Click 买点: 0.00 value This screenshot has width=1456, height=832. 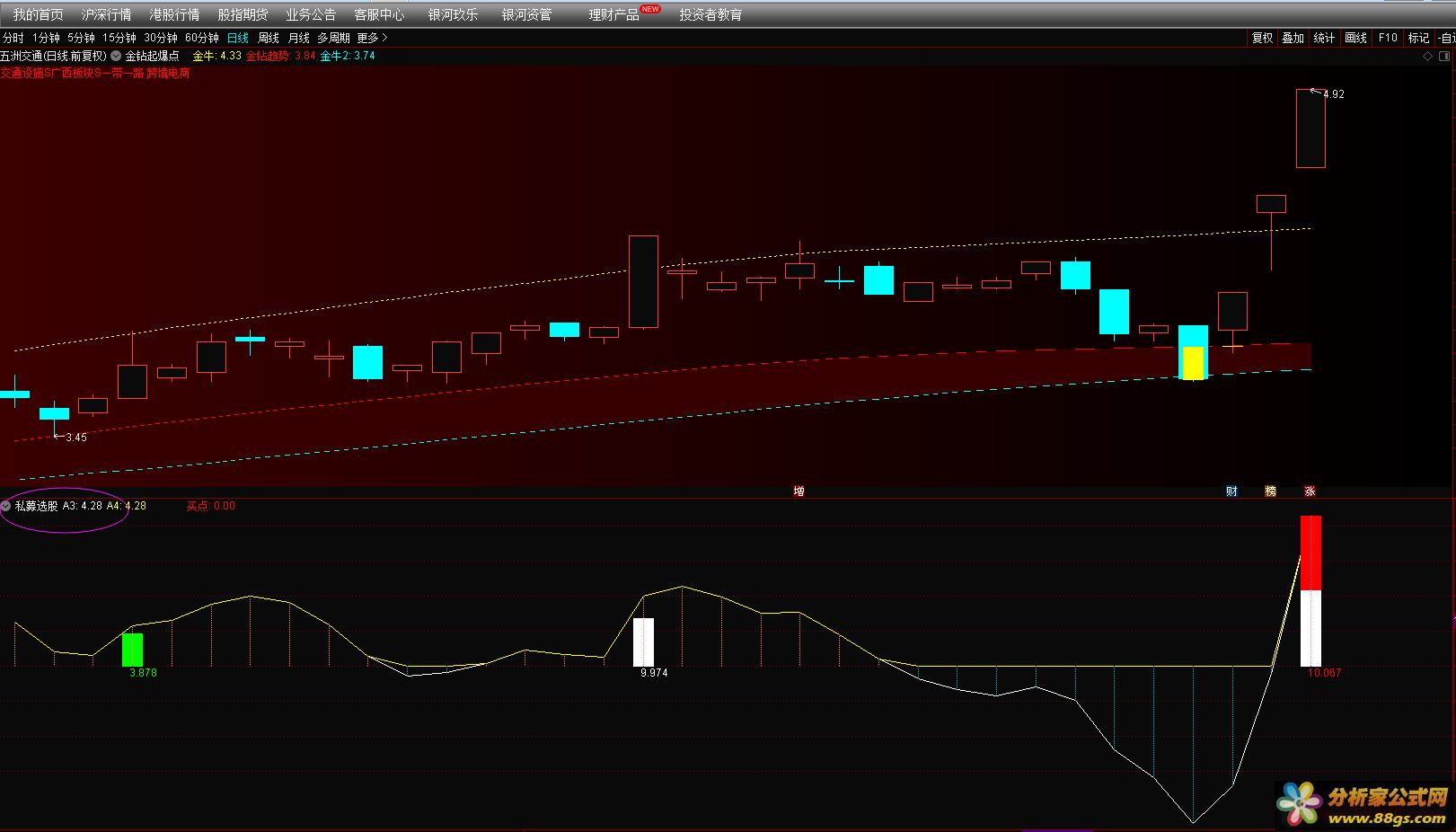click(x=211, y=506)
